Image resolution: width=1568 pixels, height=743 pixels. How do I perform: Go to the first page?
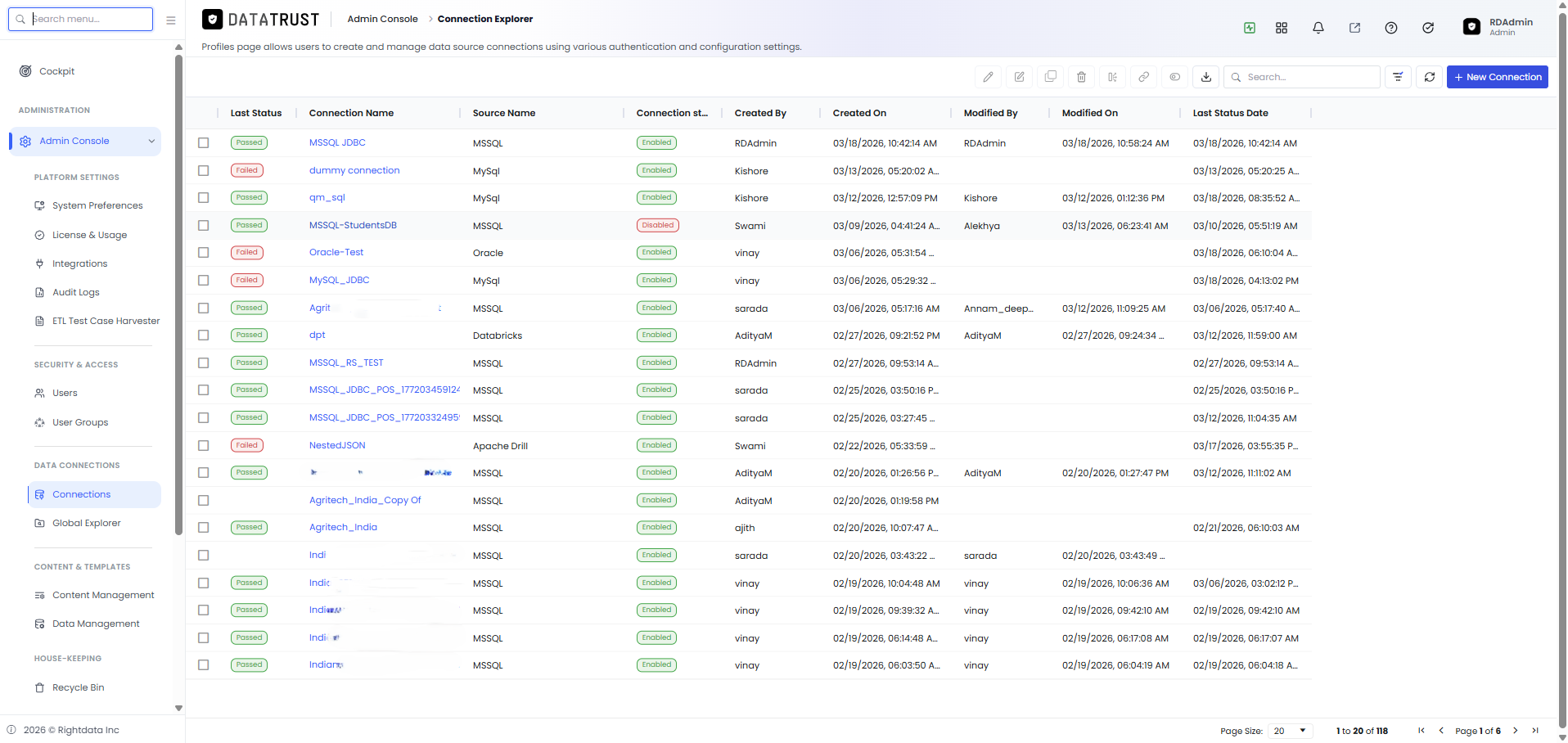[x=1422, y=731]
